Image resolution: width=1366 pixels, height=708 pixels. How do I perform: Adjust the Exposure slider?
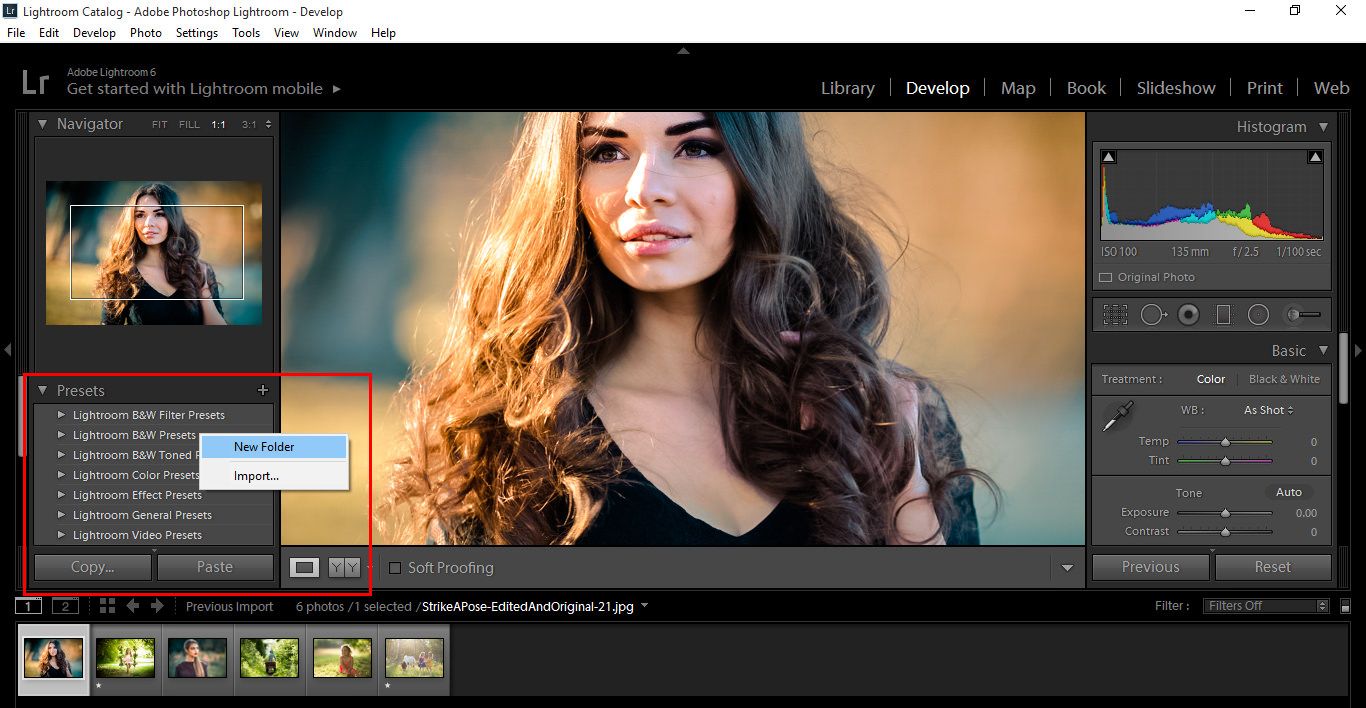click(1225, 513)
